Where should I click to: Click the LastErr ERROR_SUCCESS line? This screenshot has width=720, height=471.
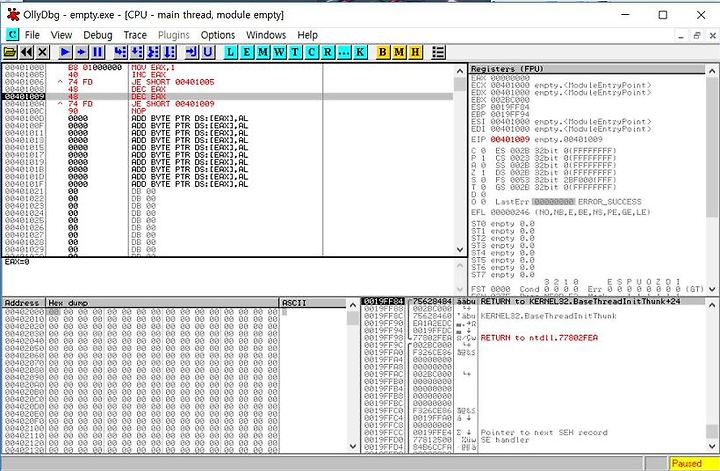[x=568, y=202]
